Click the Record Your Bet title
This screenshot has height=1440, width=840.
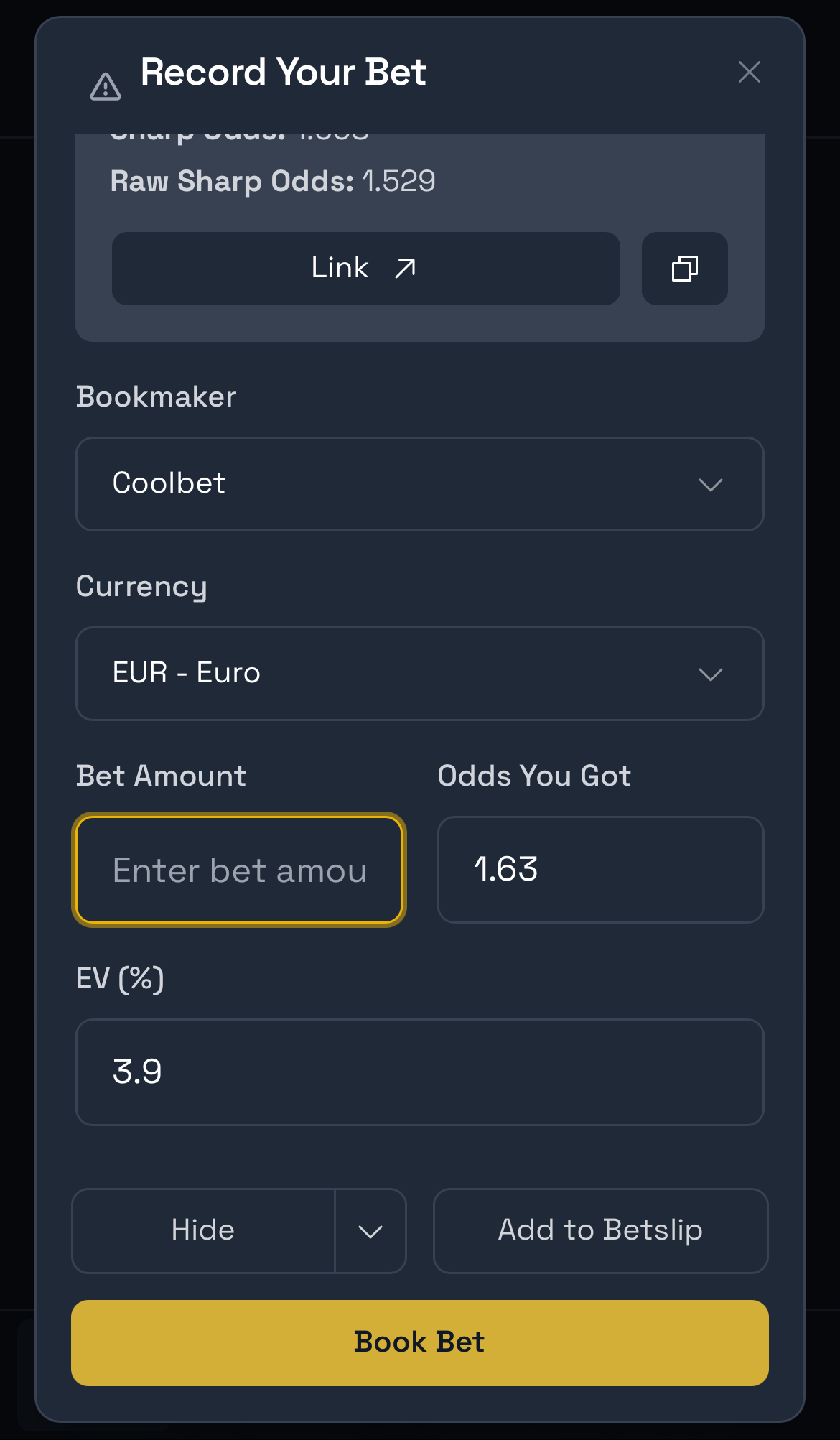(283, 72)
